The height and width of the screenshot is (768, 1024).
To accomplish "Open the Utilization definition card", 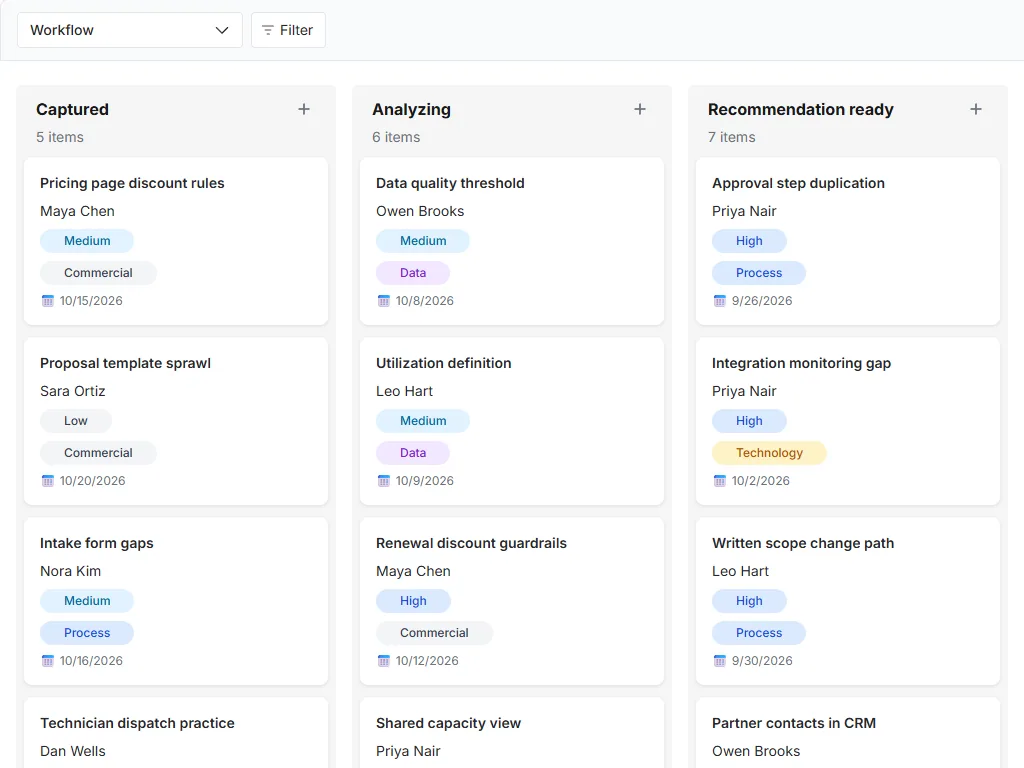I will click(x=512, y=421).
